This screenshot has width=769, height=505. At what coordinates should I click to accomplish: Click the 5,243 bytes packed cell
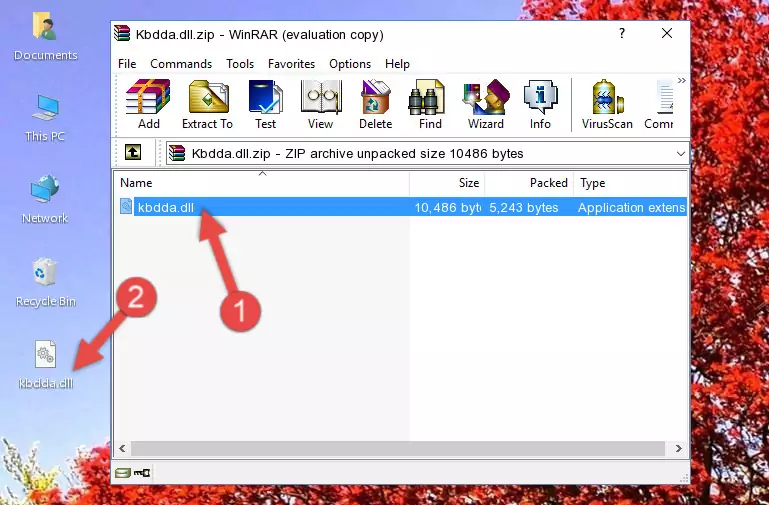524,208
